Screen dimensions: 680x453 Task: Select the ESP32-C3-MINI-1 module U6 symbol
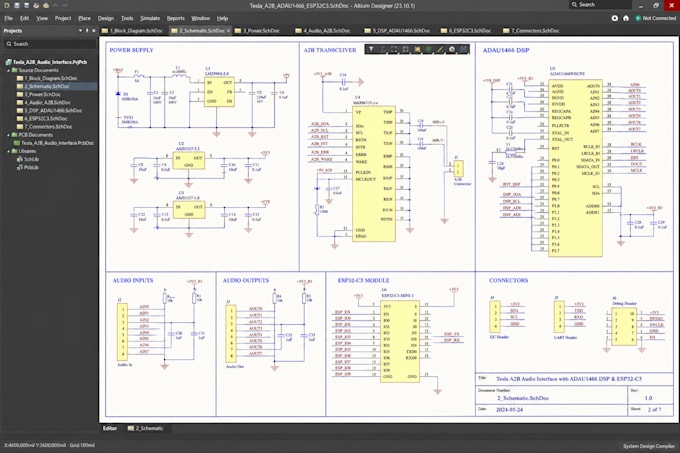point(400,342)
